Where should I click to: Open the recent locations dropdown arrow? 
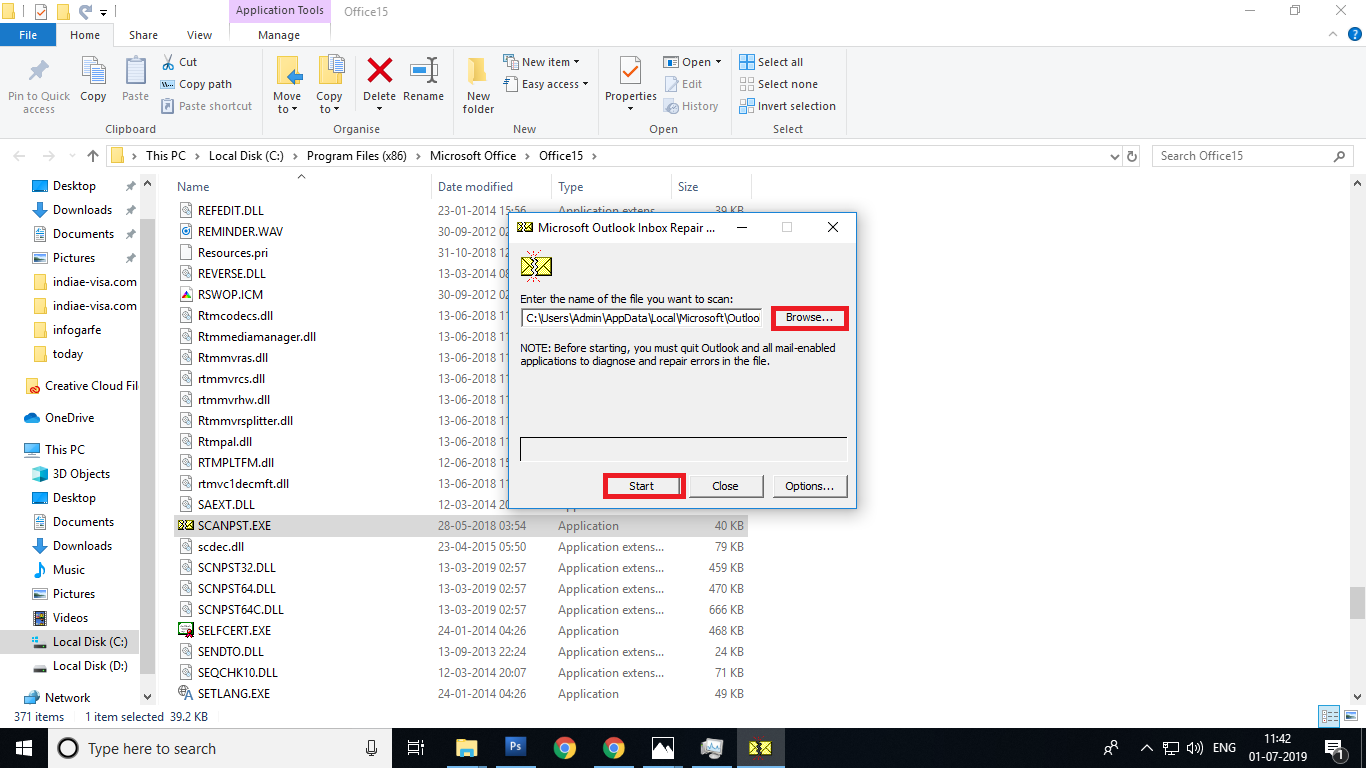[73, 156]
